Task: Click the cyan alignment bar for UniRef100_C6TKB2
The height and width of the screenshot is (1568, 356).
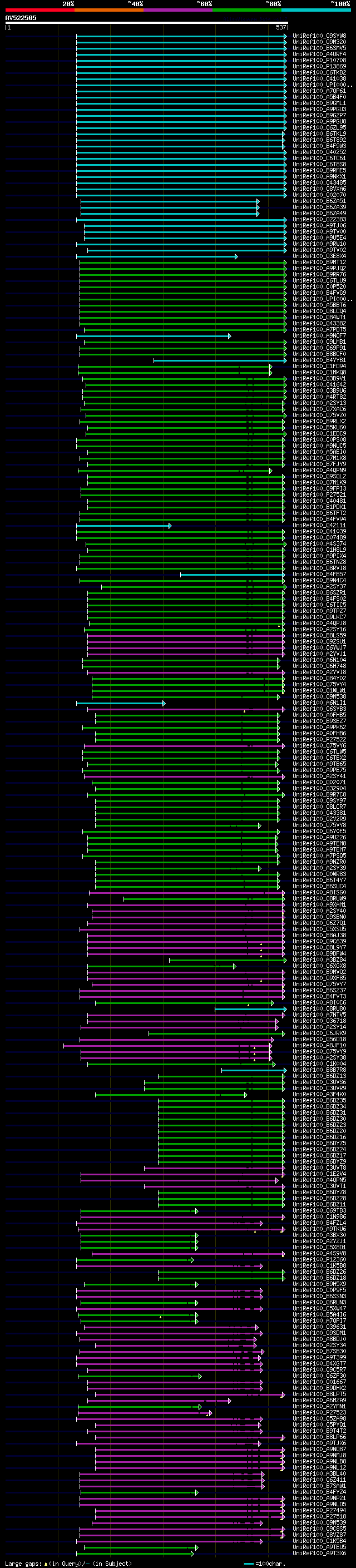Action: pyautogui.click(x=181, y=72)
